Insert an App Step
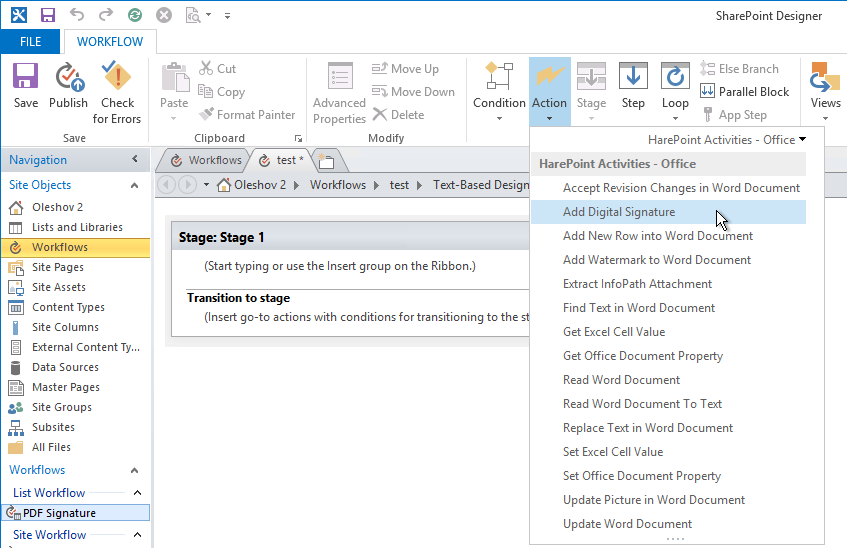Screen dimensions: 847x548 pos(734,115)
